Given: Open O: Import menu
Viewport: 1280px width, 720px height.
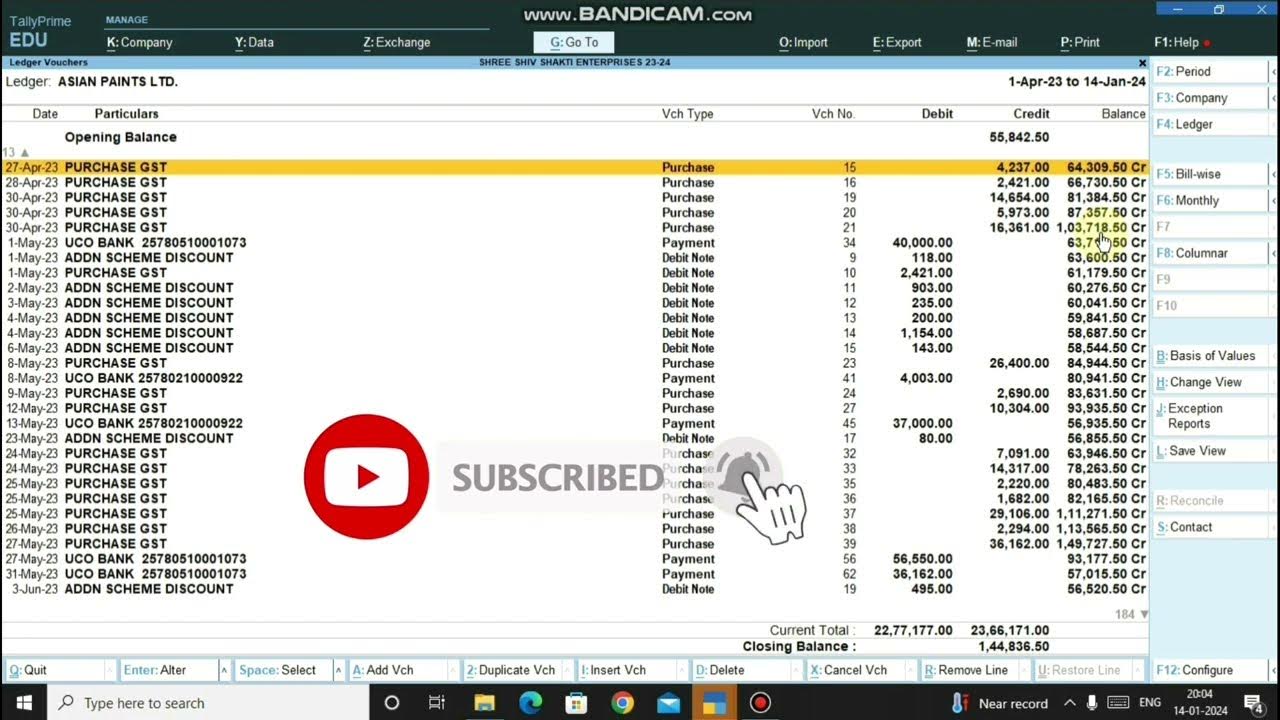Looking at the screenshot, I should click(x=803, y=42).
